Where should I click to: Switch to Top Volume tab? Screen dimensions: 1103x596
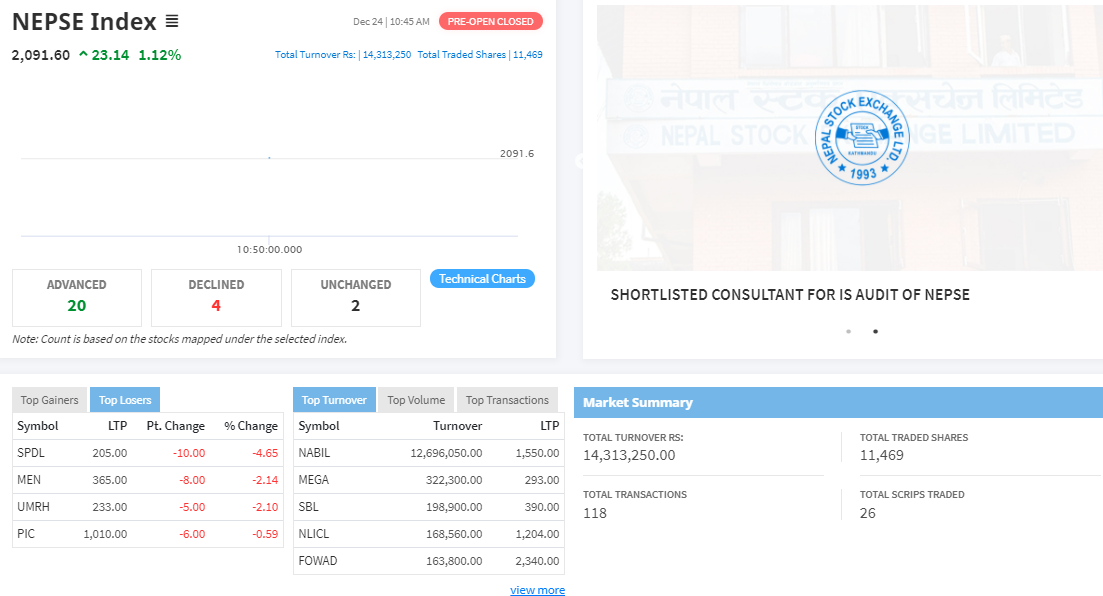click(416, 400)
